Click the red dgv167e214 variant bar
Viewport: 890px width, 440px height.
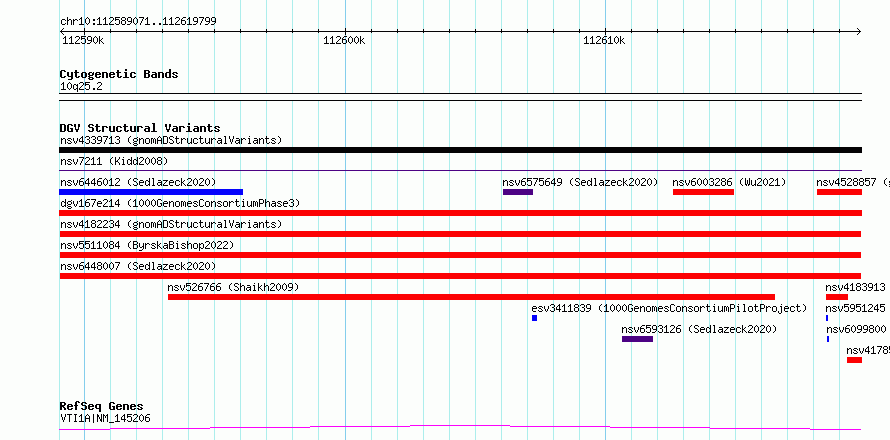(460, 213)
